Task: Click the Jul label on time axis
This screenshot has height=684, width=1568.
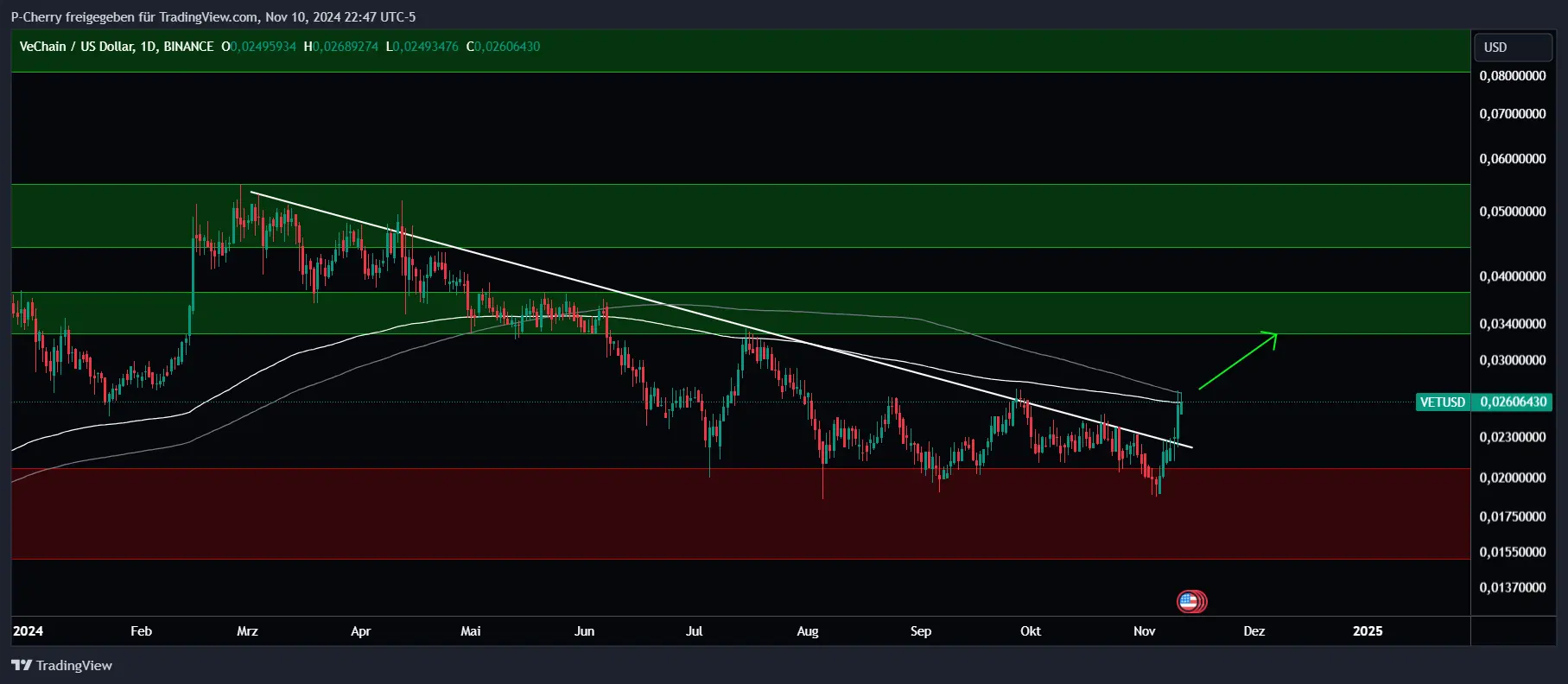Action: (x=695, y=631)
